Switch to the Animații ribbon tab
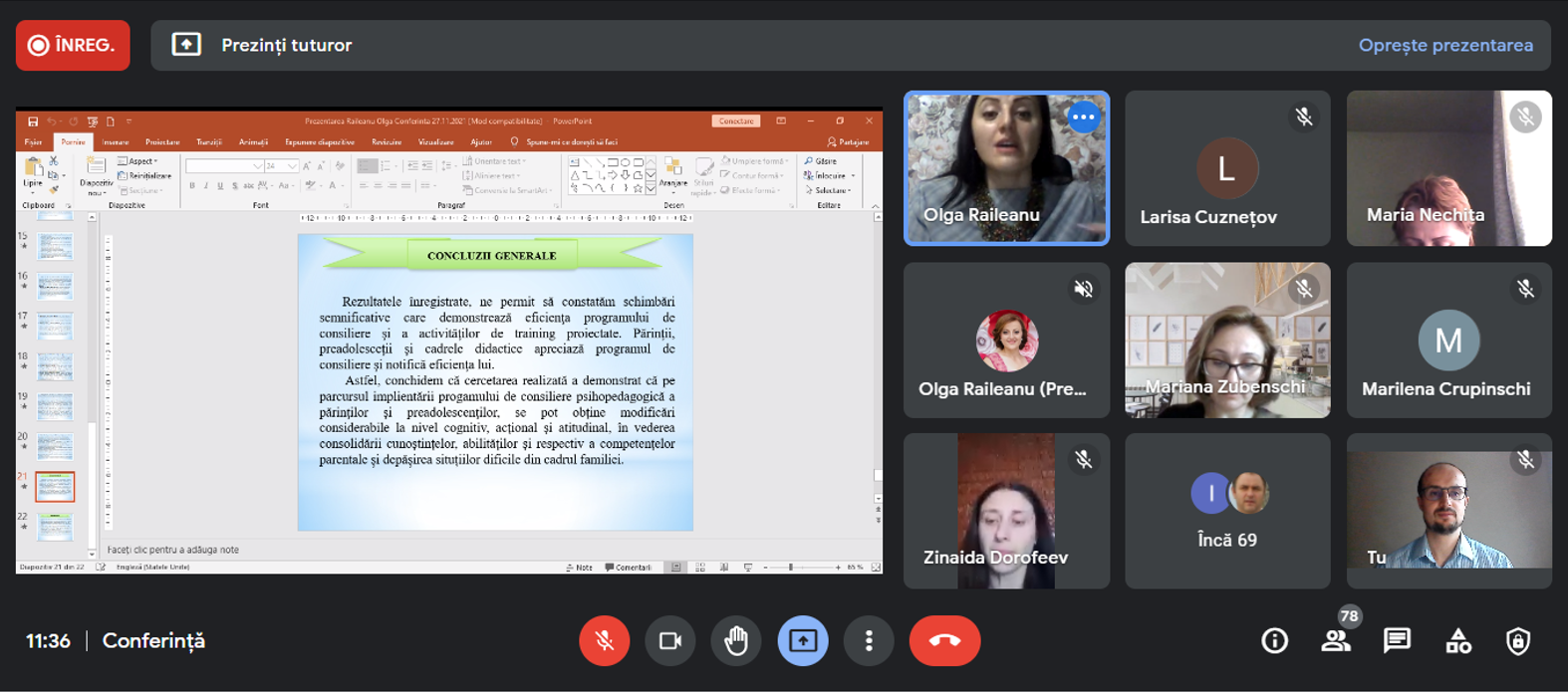1568x692 pixels. click(253, 142)
